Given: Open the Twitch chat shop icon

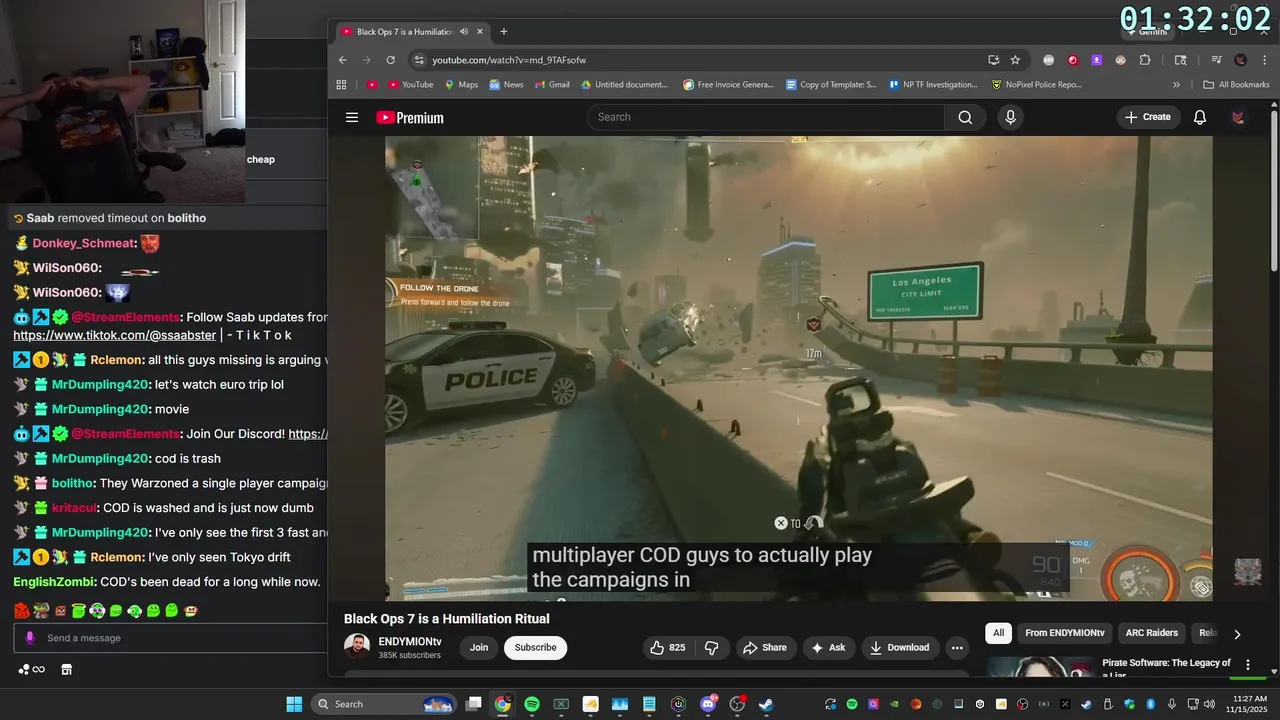Looking at the screenshot, I should point(67,669).
